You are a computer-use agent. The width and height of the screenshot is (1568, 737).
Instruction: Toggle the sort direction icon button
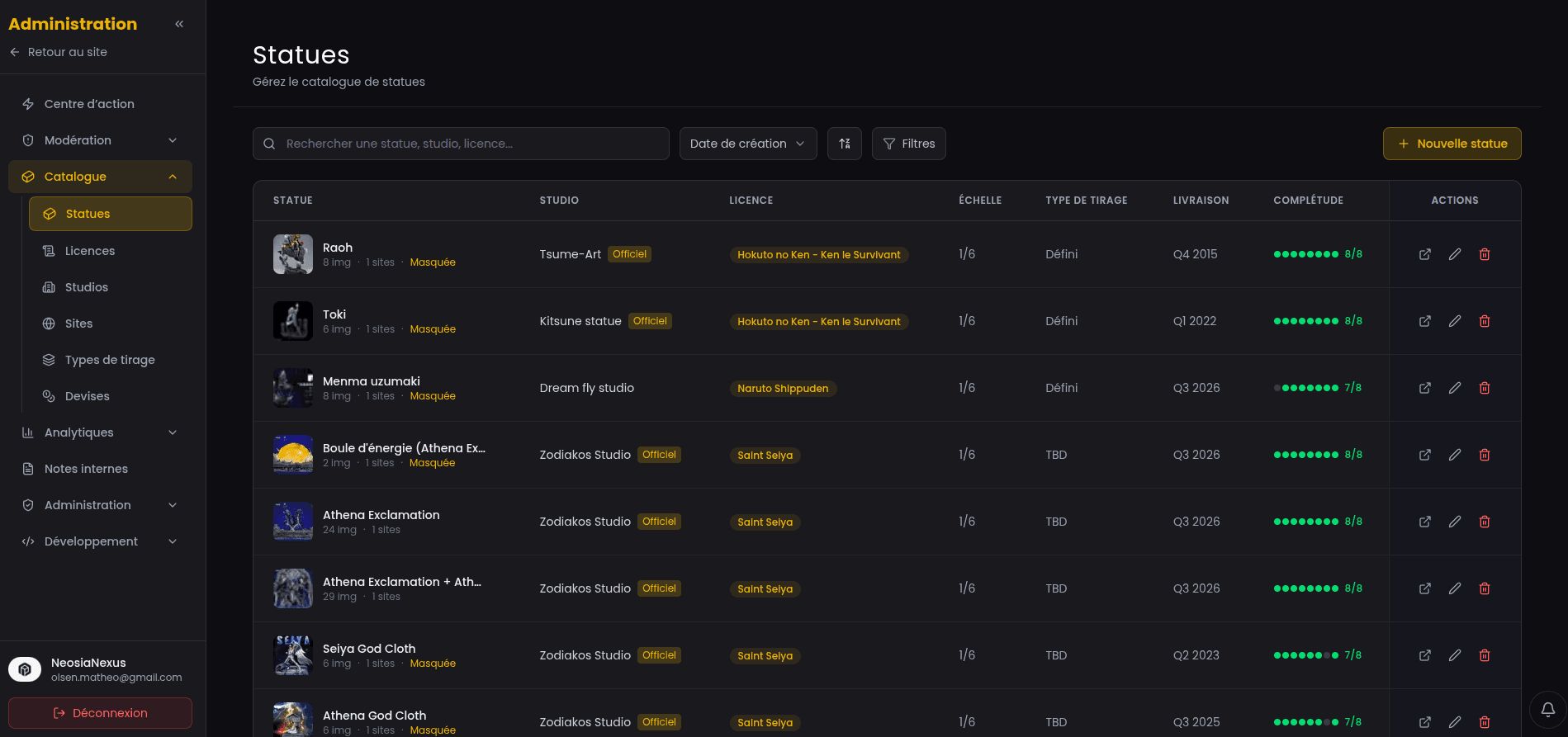[844, 144]
